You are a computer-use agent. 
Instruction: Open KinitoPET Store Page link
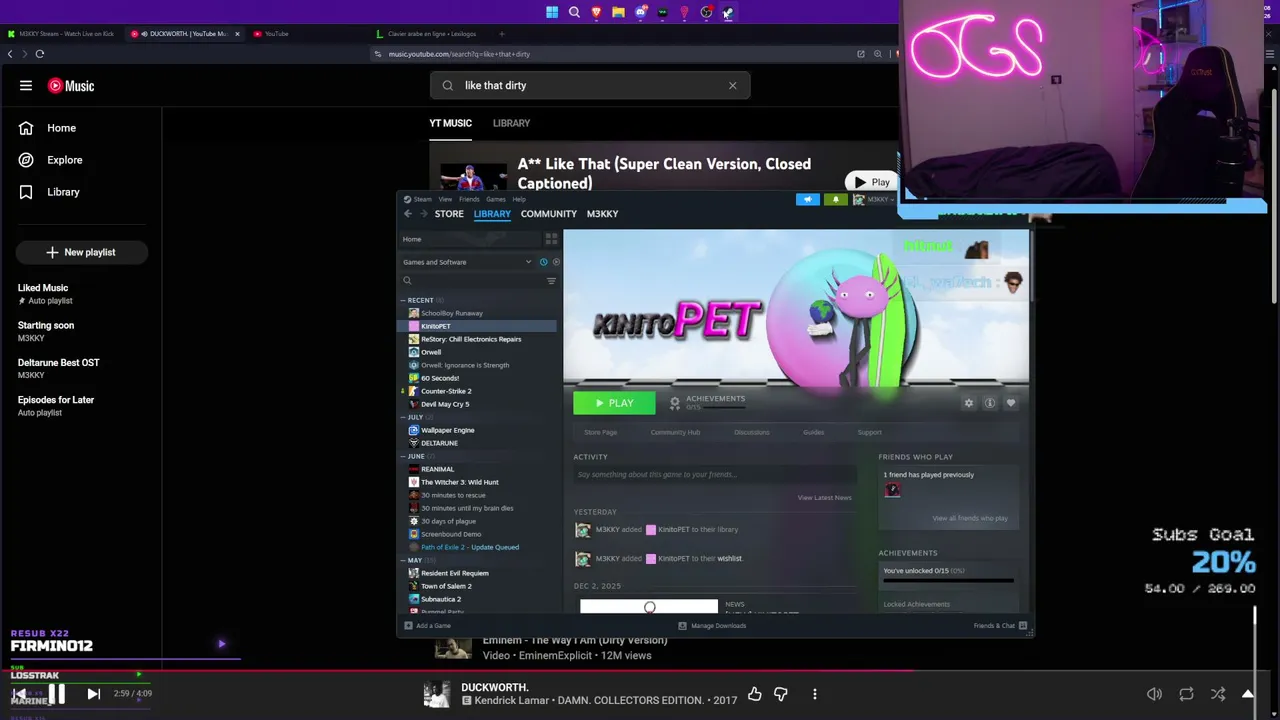(600, 432)
